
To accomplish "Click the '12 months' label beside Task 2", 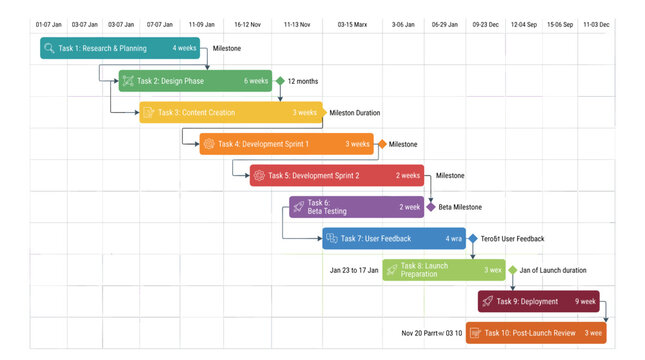I will (x=303, y=81).
